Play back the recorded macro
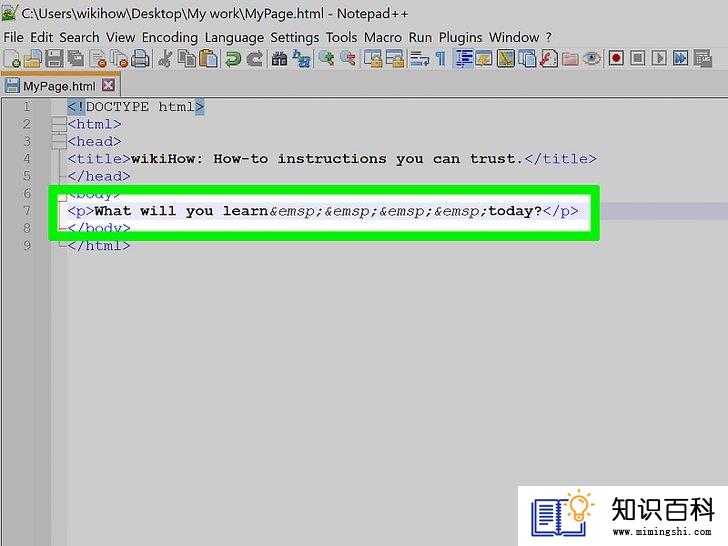 659,58
